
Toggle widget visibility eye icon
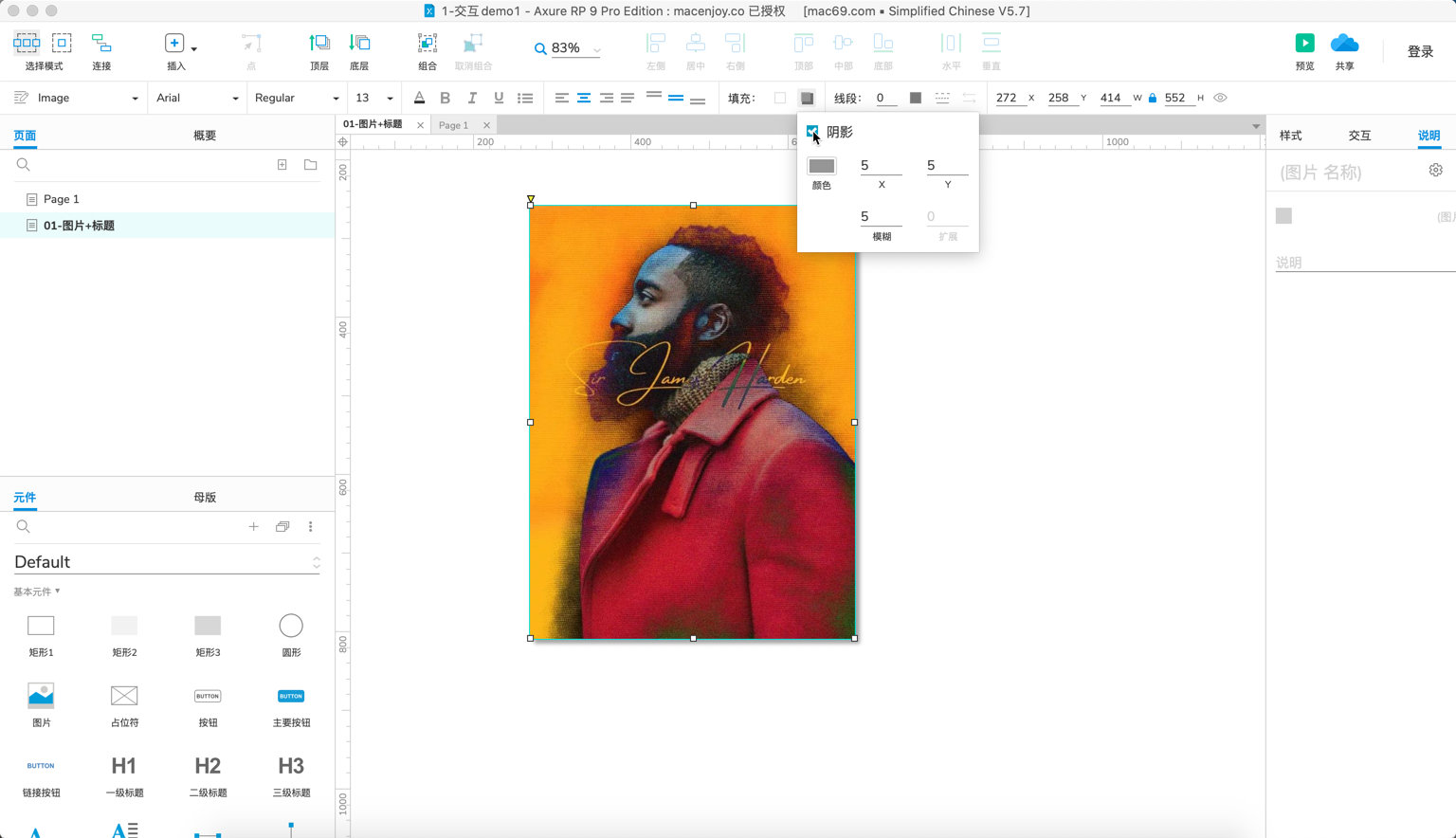[x=1221, y=98]
